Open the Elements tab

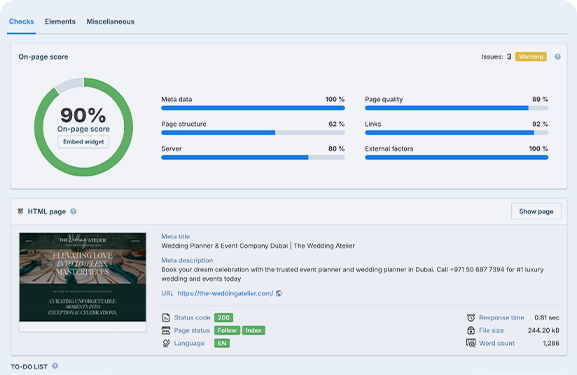click(60, 22)
